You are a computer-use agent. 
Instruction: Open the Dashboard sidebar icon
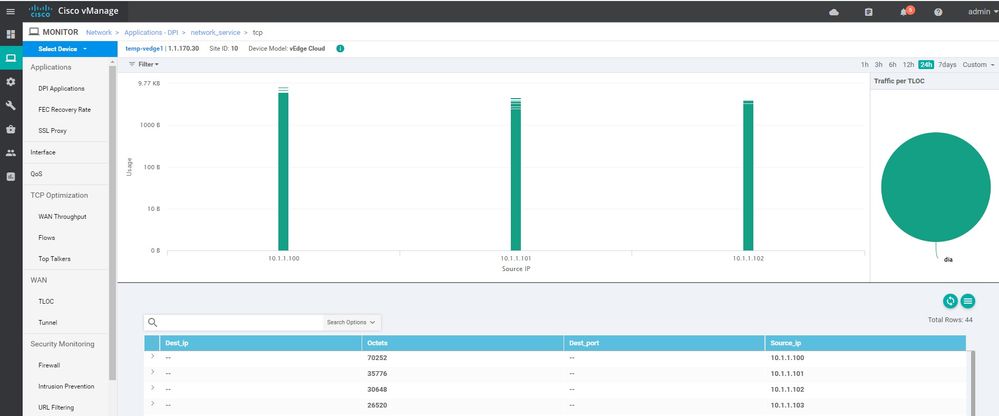(x=11, y=34)
